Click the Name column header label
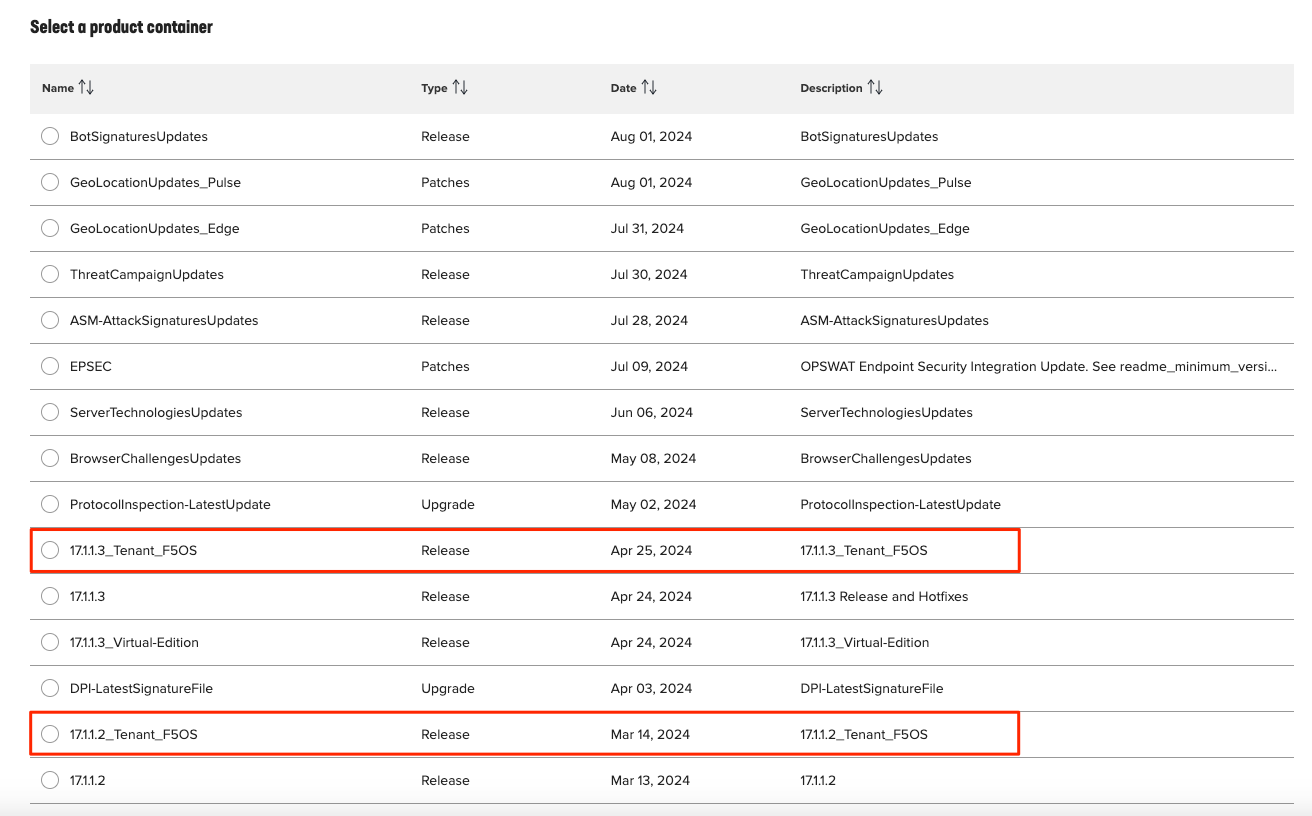The width and height of the screenshot is (1312, 816). coord(58,88)
